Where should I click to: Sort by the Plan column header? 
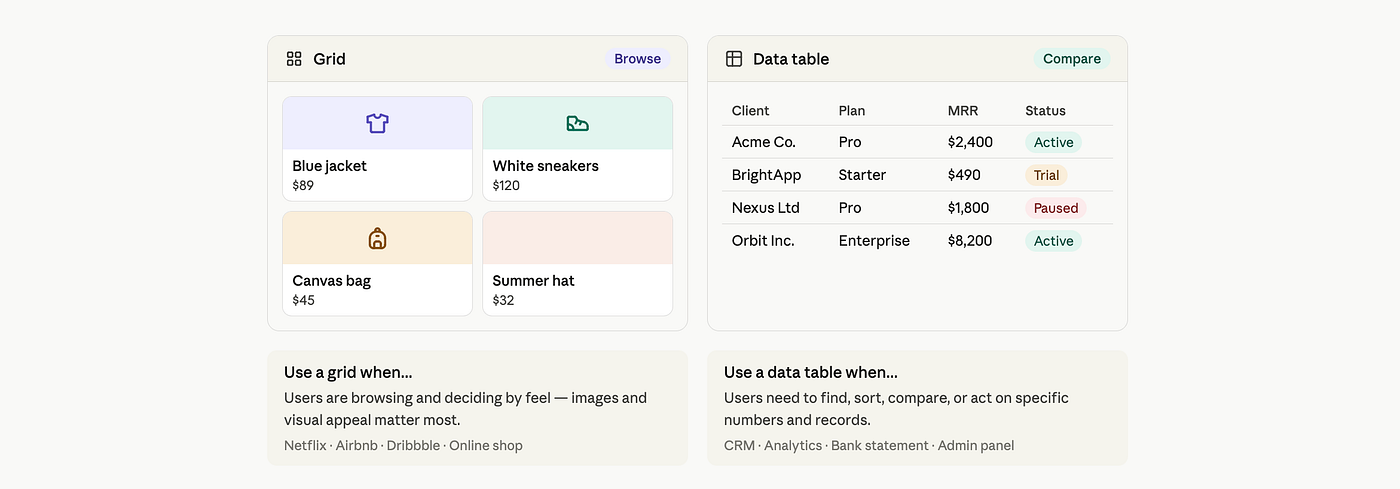[x=852, y=111]
